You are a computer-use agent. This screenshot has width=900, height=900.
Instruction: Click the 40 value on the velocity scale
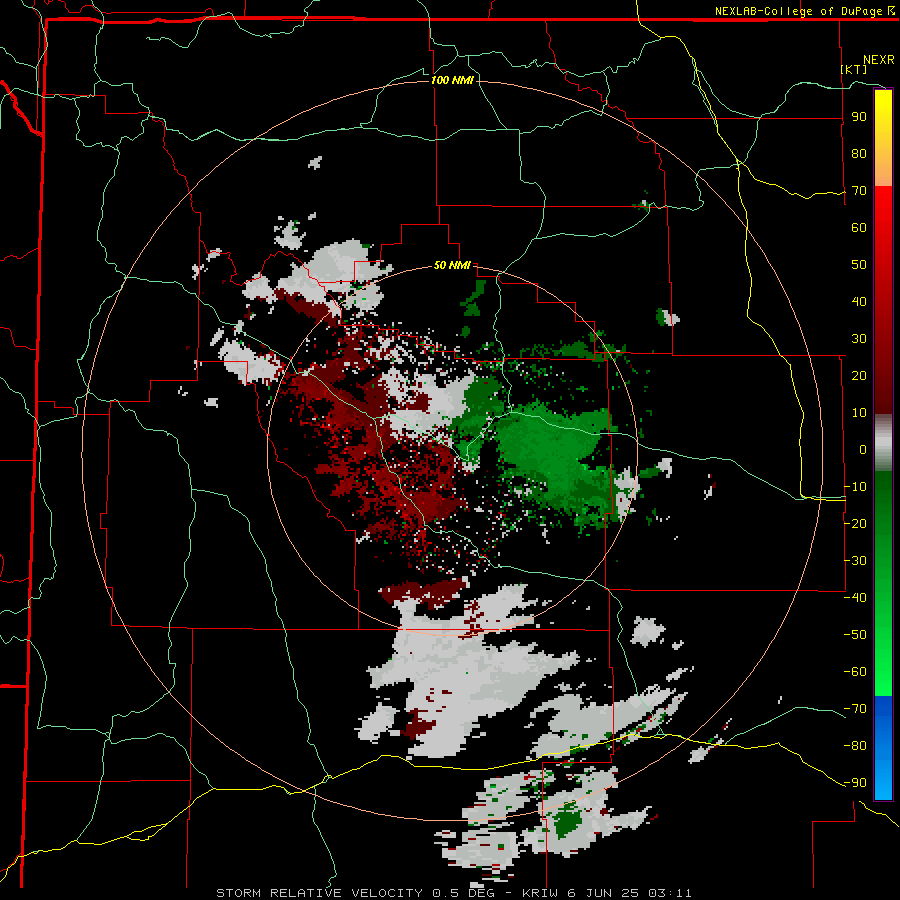point(859,301)
